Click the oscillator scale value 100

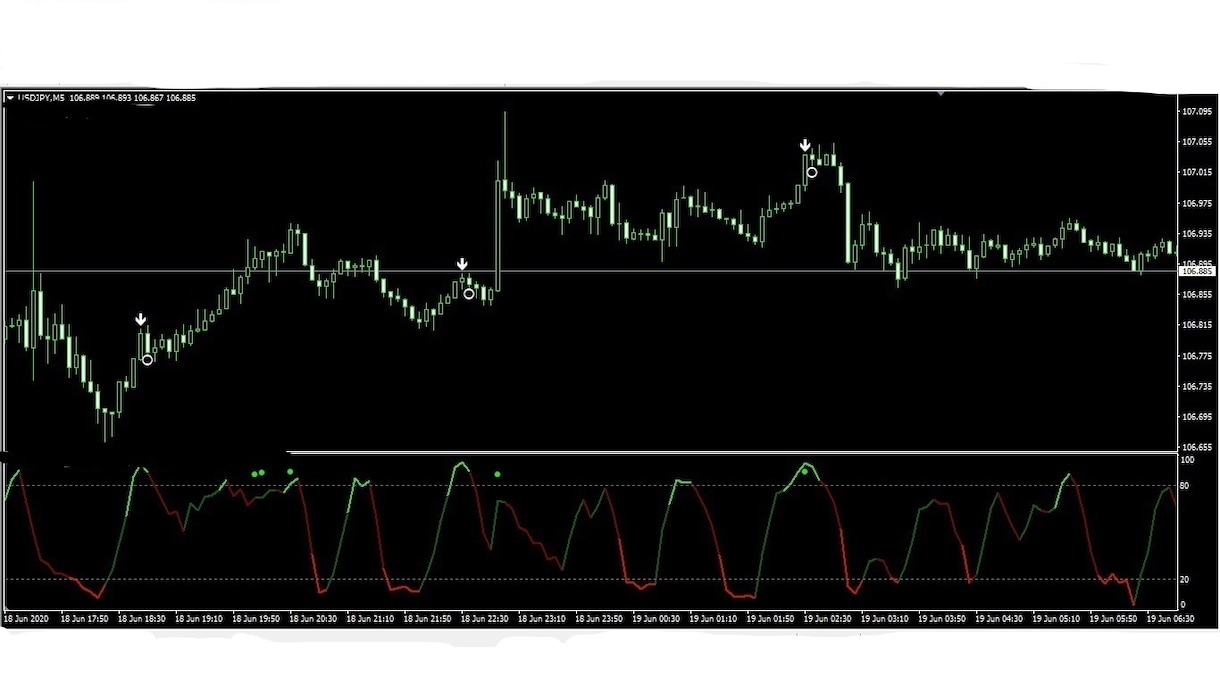[1188, 461]
